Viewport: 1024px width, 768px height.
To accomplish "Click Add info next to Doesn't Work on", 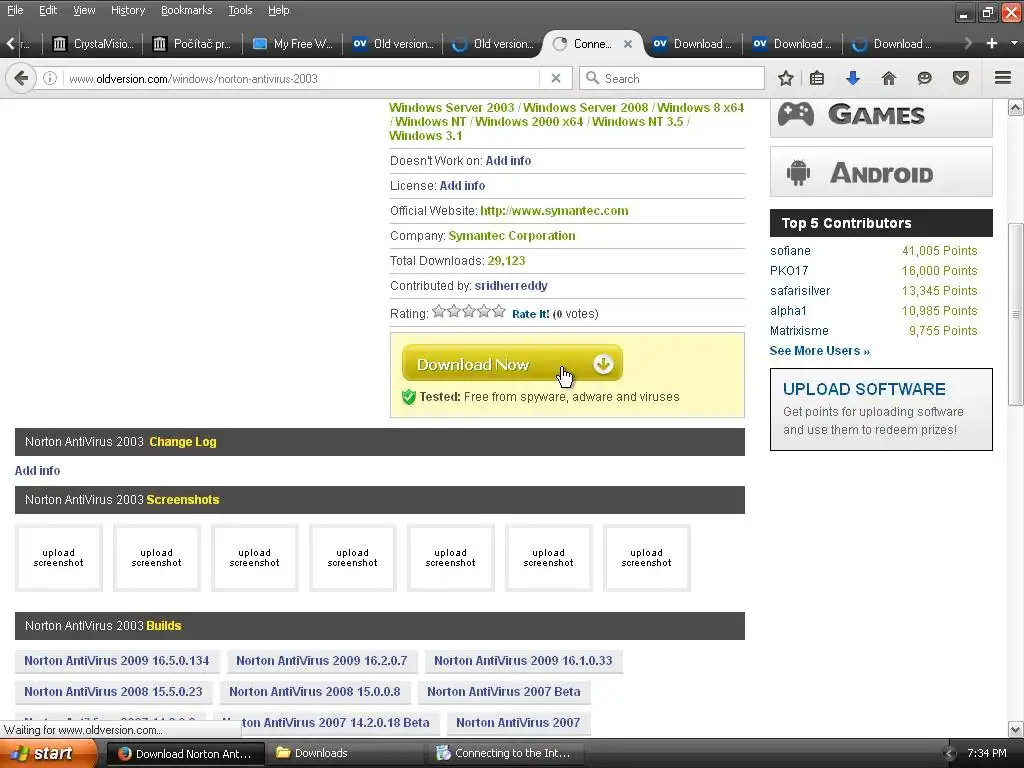I will (508, 161).
